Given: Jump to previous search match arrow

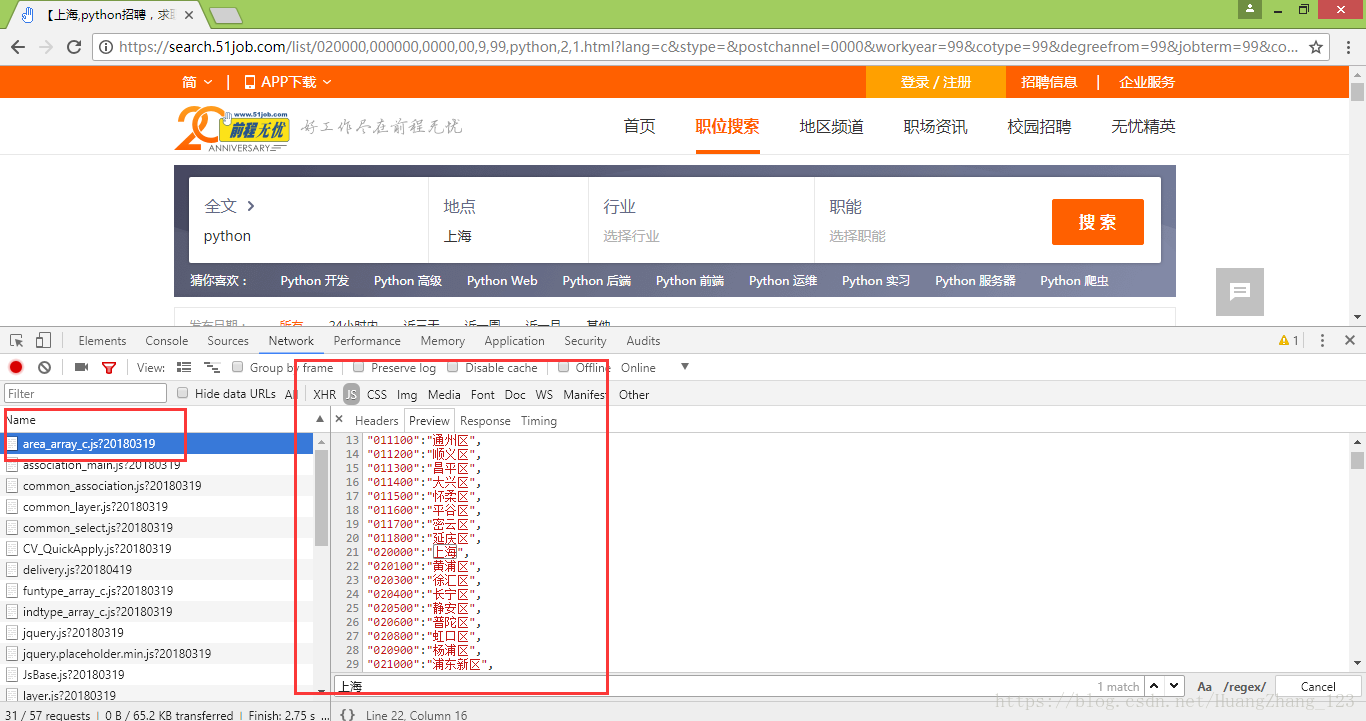Looking at the screenshot, I should click(x=1155, y=686).
